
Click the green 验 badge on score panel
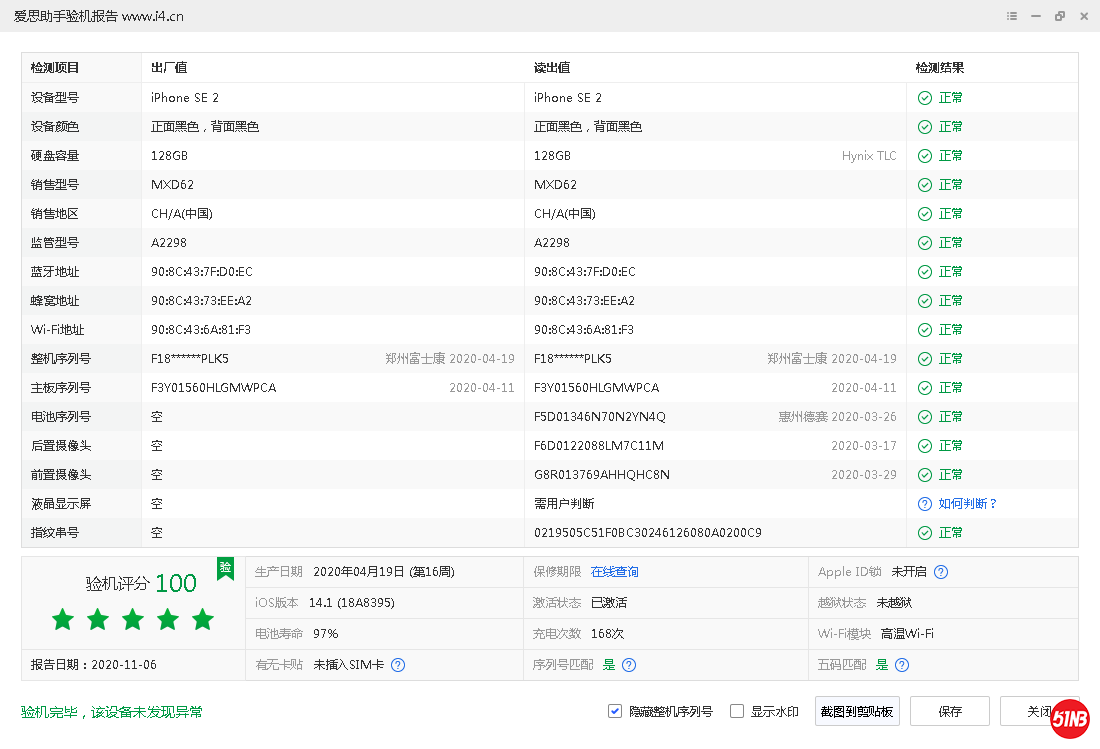pos(226,568)
